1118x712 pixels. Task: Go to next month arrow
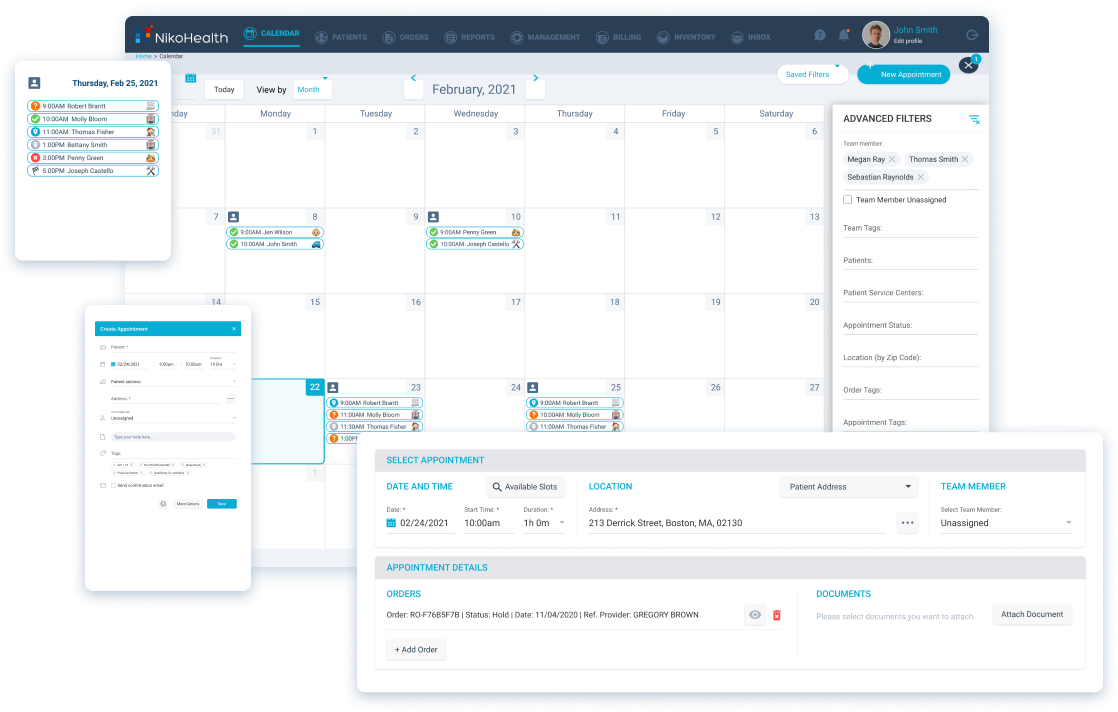(535, 78)
